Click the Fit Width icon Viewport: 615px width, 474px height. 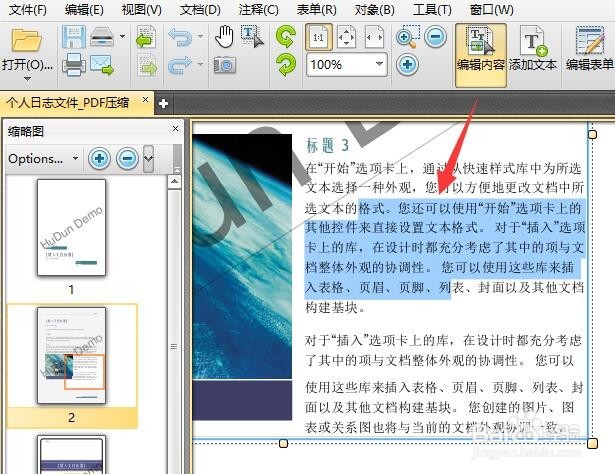(x=374, y=37)
